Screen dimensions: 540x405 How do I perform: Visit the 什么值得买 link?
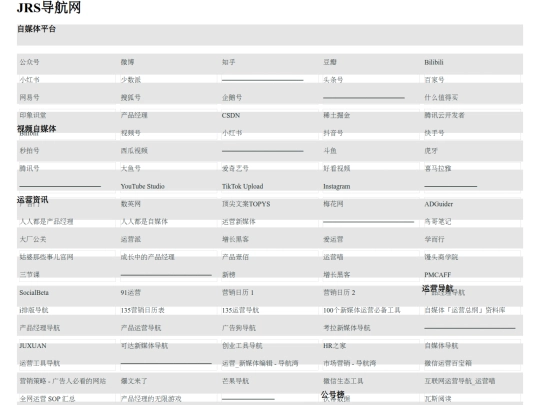[441, 98]
